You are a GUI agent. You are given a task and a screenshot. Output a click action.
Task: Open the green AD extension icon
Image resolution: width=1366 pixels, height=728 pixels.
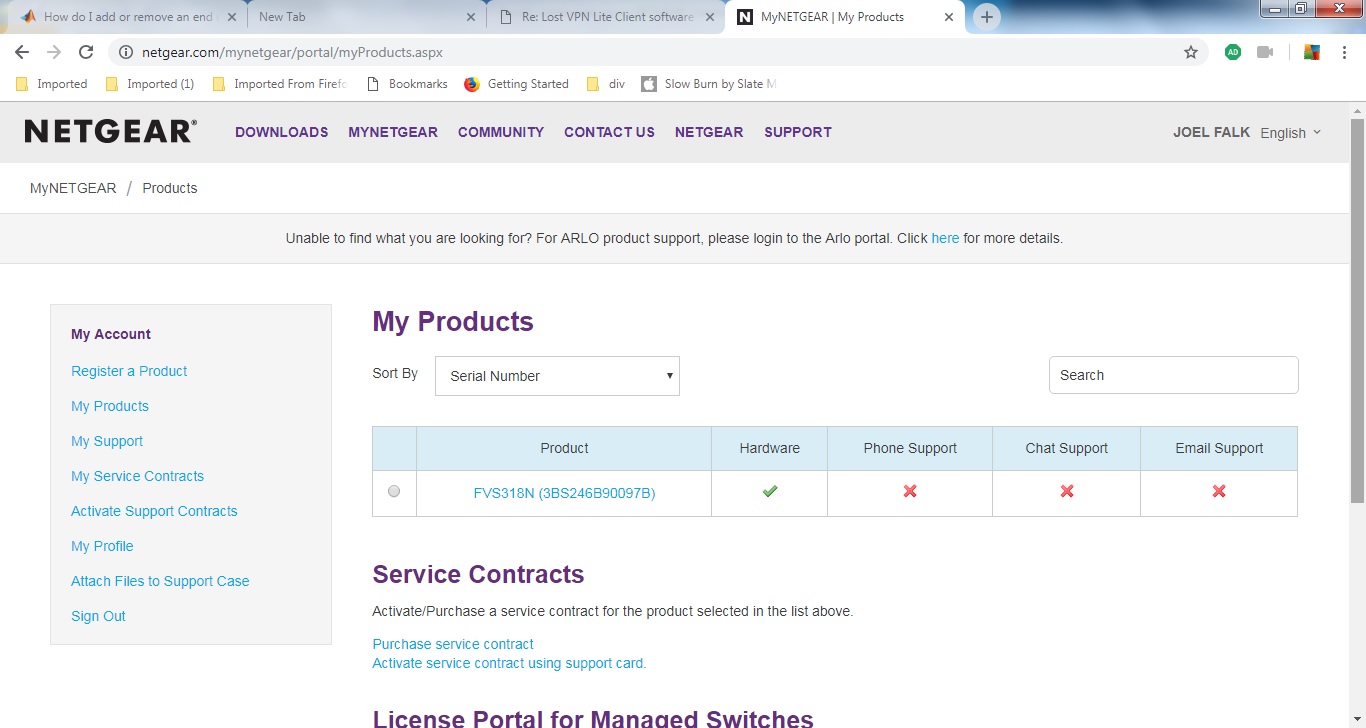tap(1233, 52)
